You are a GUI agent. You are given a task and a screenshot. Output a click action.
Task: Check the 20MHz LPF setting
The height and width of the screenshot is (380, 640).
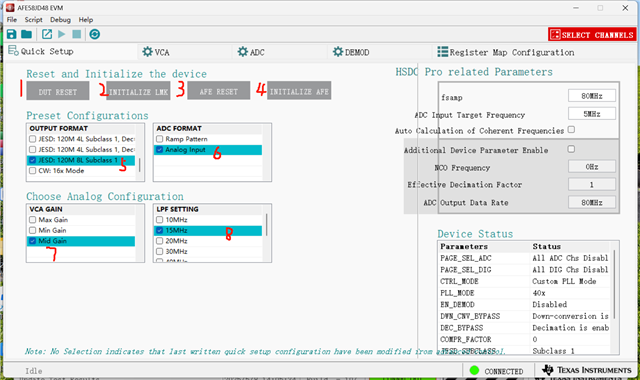tap(160, 241)
